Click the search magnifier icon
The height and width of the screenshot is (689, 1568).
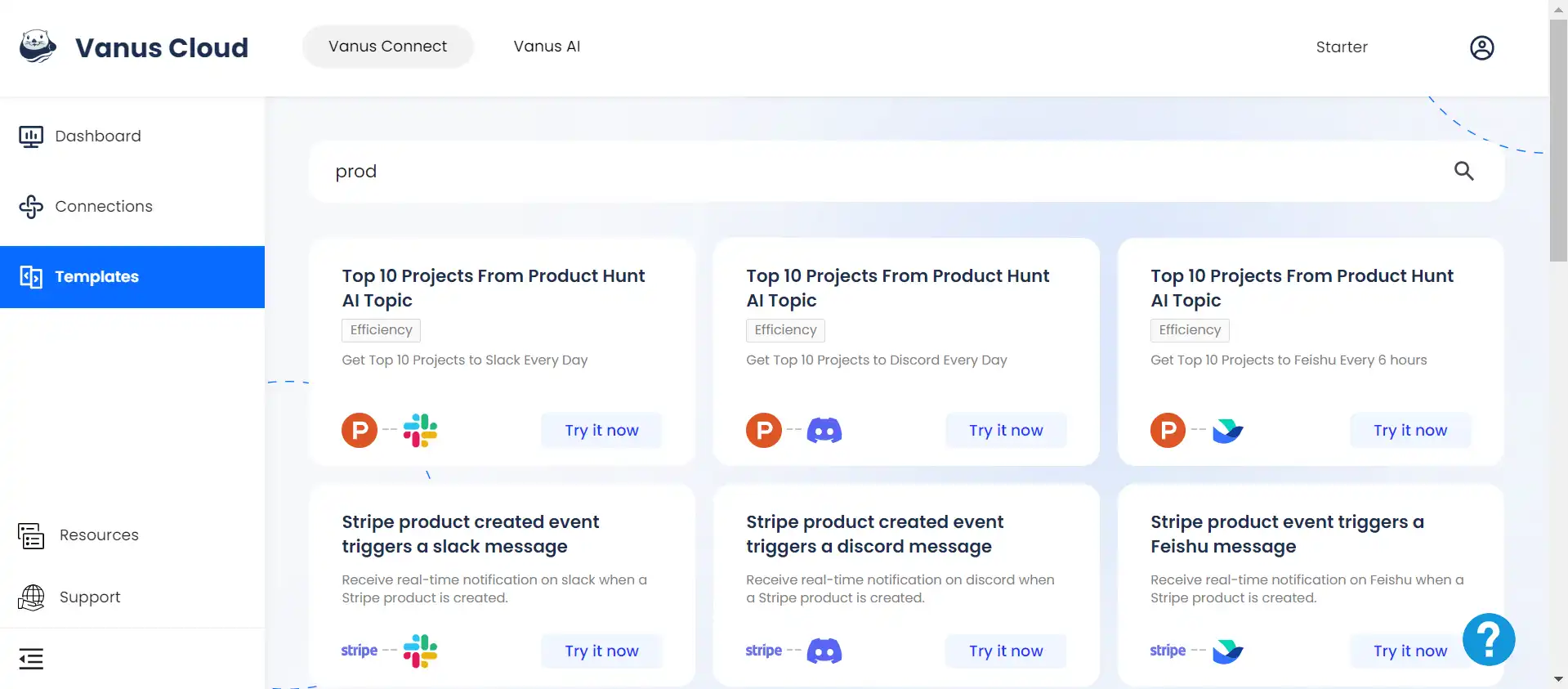coord(1463,171)
